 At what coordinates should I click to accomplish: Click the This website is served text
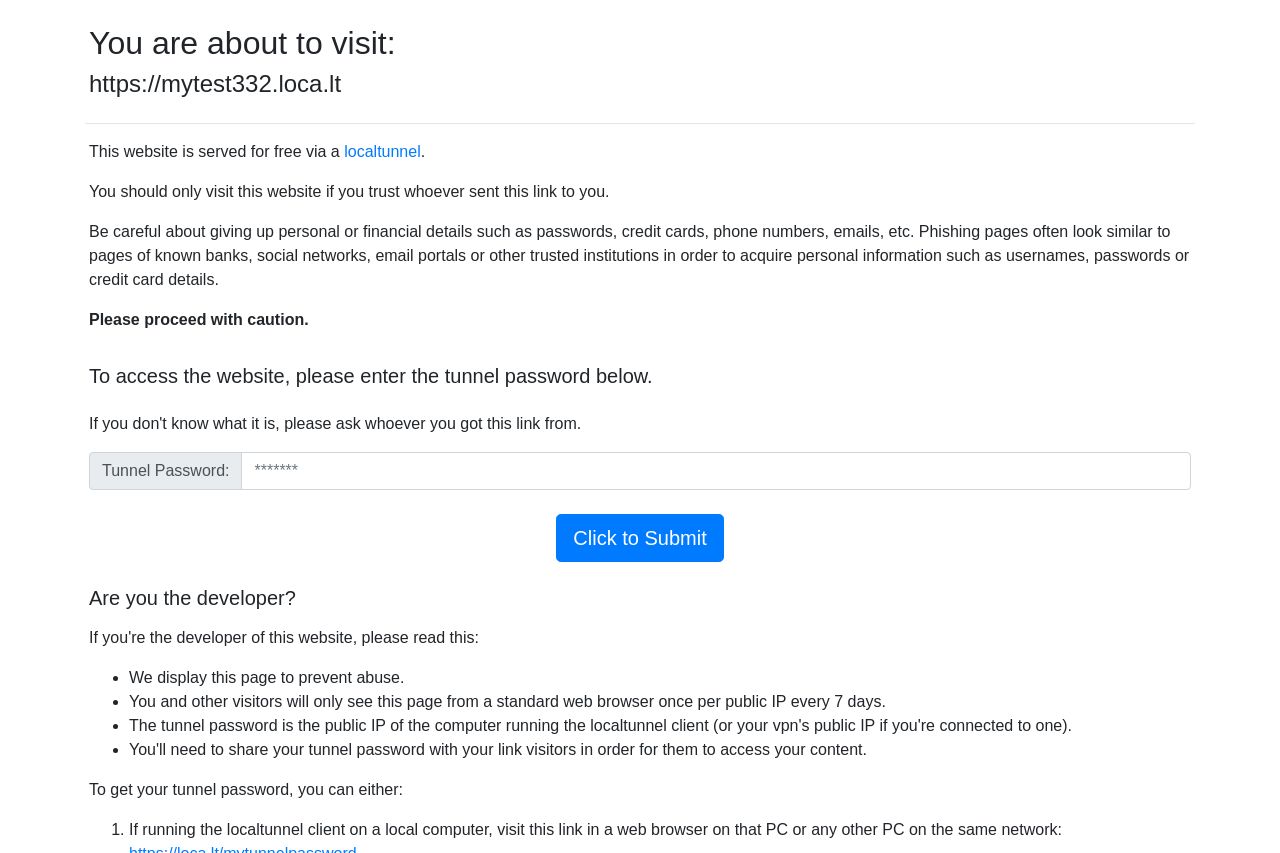[216, 151]
